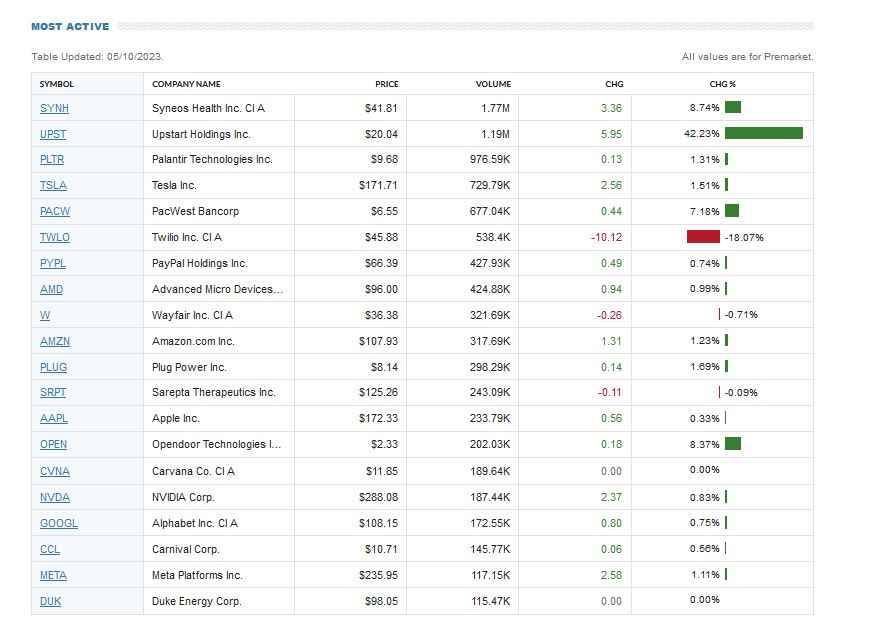The width and height of the screenshot is (870, 628).
Task: Click the PYPL symbol link
Action: (x=53, y=264)
